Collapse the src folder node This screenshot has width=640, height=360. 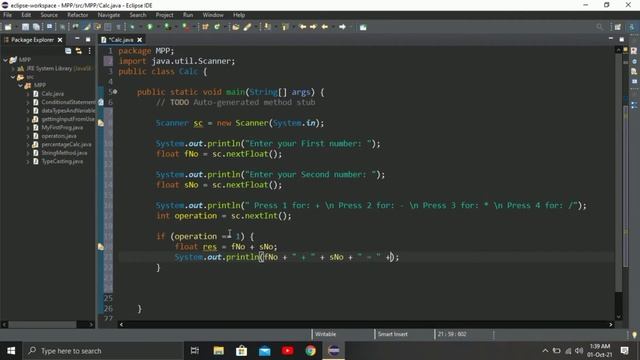[x=13, y=77]
